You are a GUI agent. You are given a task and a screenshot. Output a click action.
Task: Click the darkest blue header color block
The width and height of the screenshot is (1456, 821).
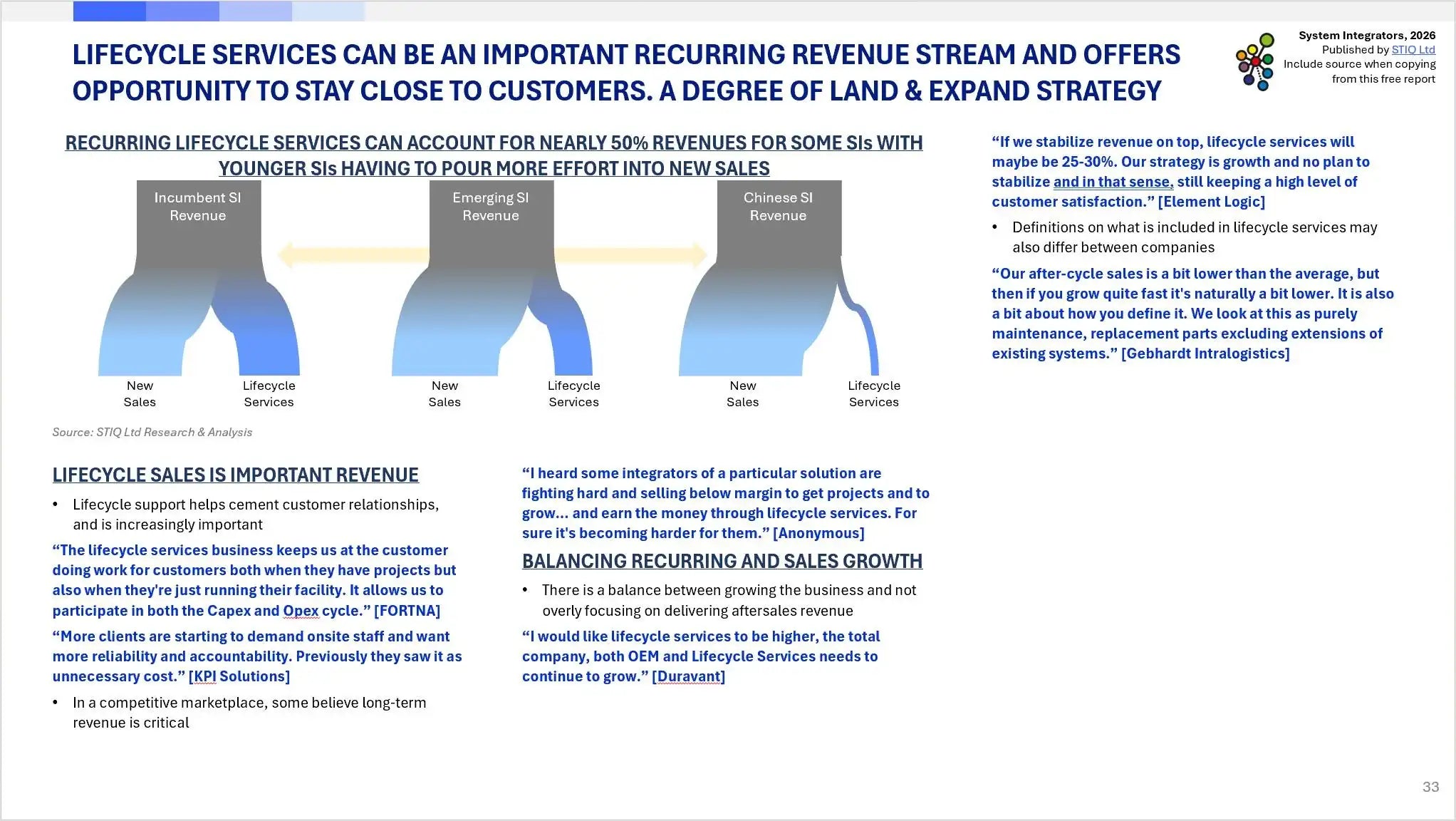pos(109,11)
